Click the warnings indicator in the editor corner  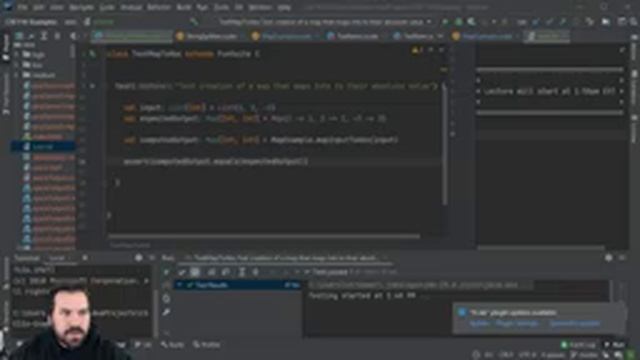point(417,51)
